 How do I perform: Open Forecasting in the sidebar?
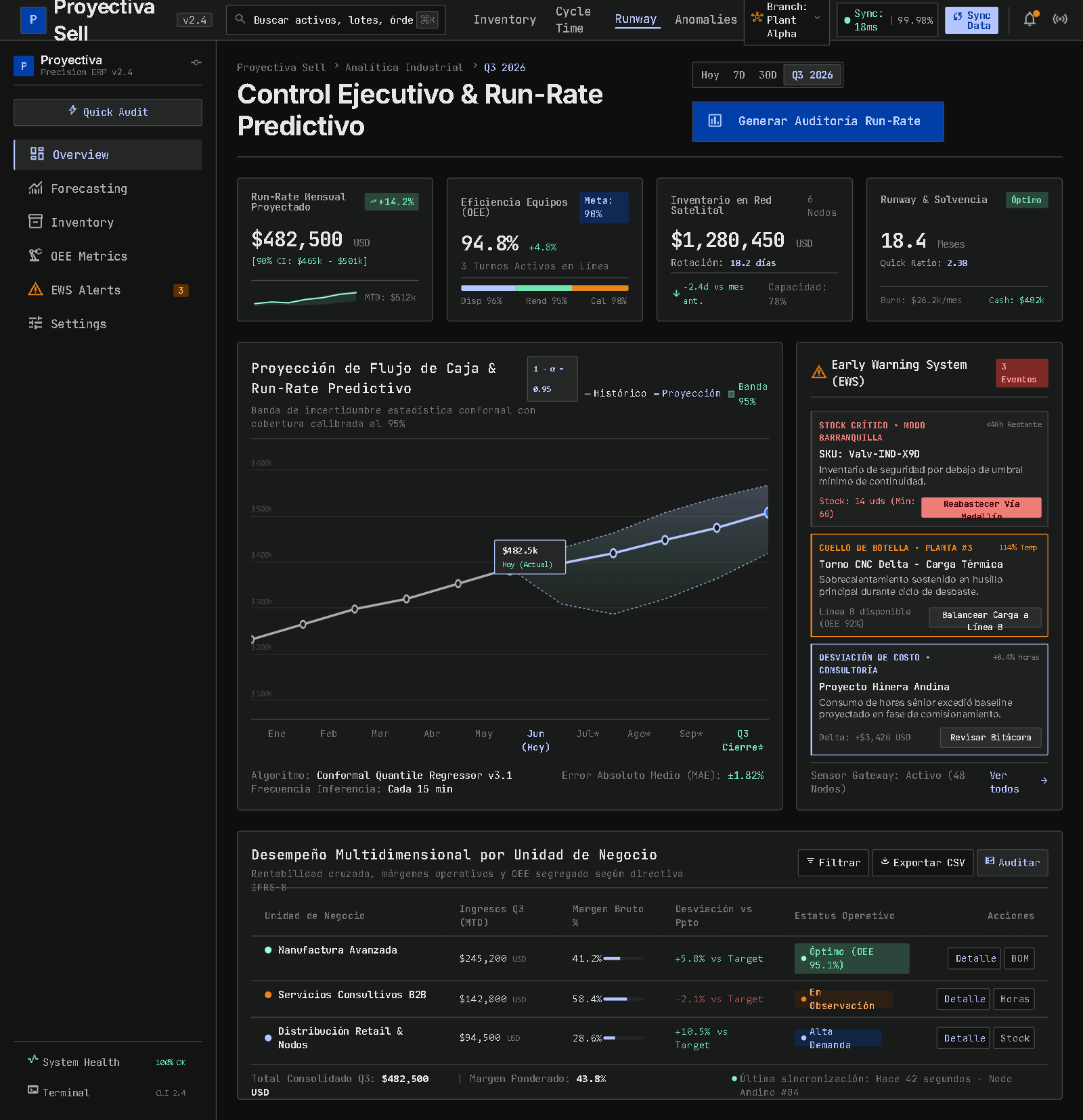click(108, 189)
